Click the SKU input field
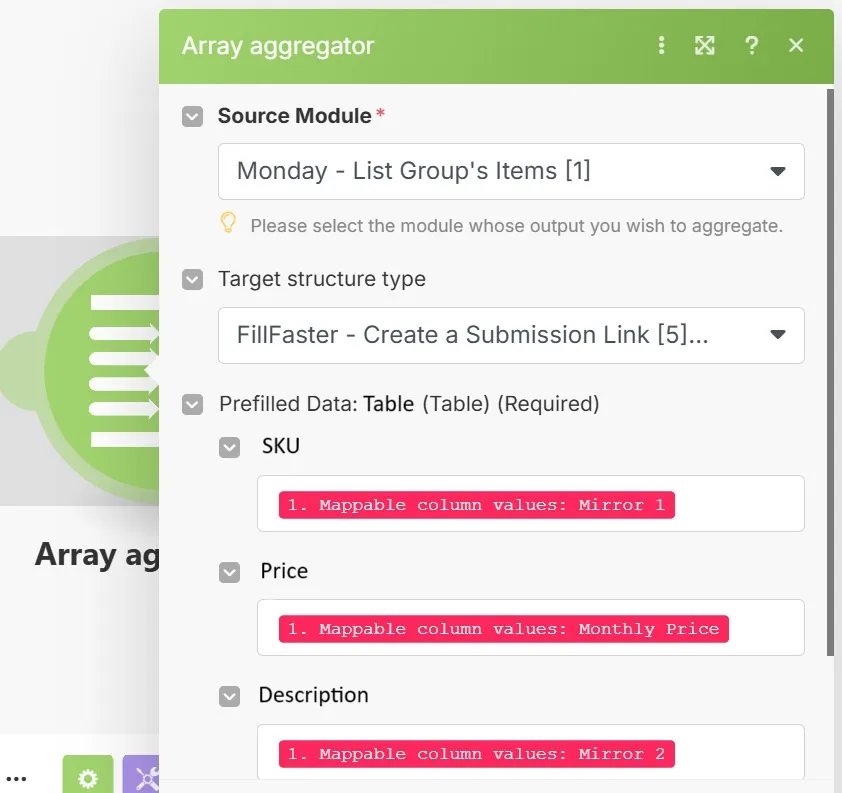This screenshot has height=793, width=842. pos(531,504)
